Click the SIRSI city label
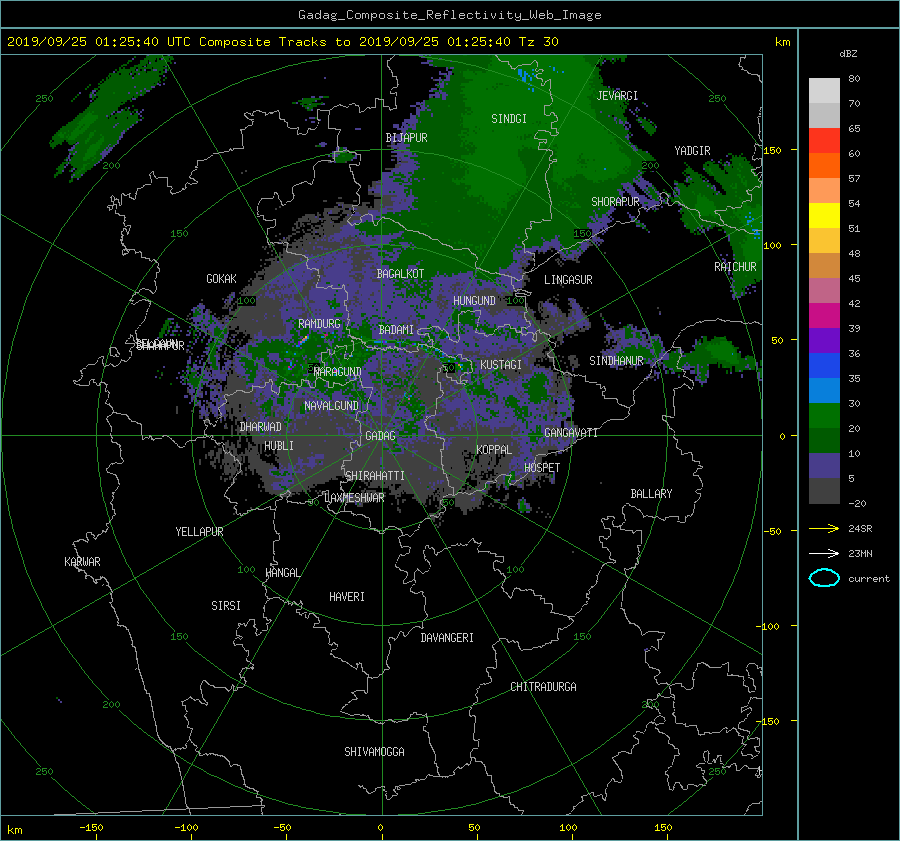Viewport: 900px width, 841px height. pyautogui.click(x=226, y=606)
